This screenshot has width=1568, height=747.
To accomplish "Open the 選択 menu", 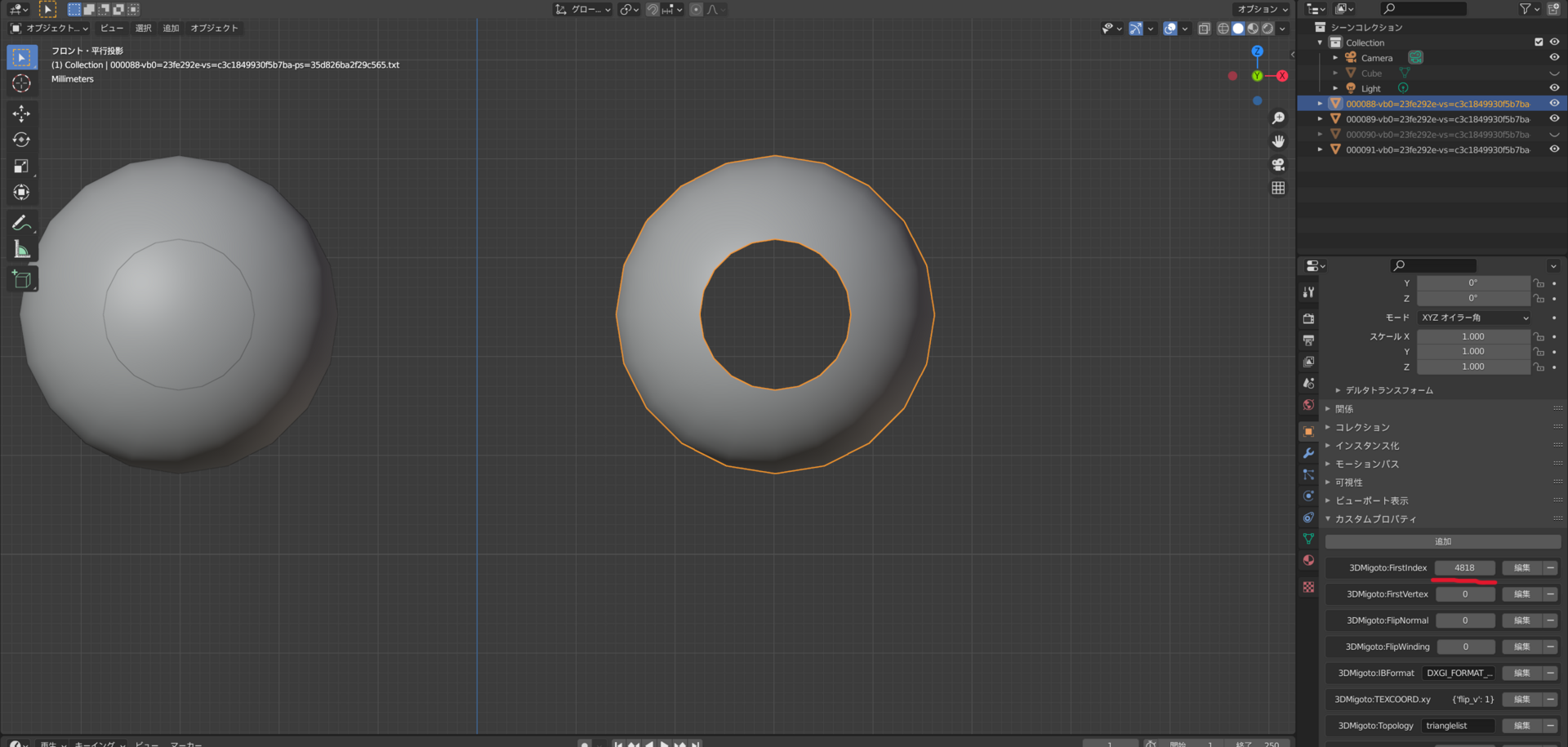I will [144, 29].
